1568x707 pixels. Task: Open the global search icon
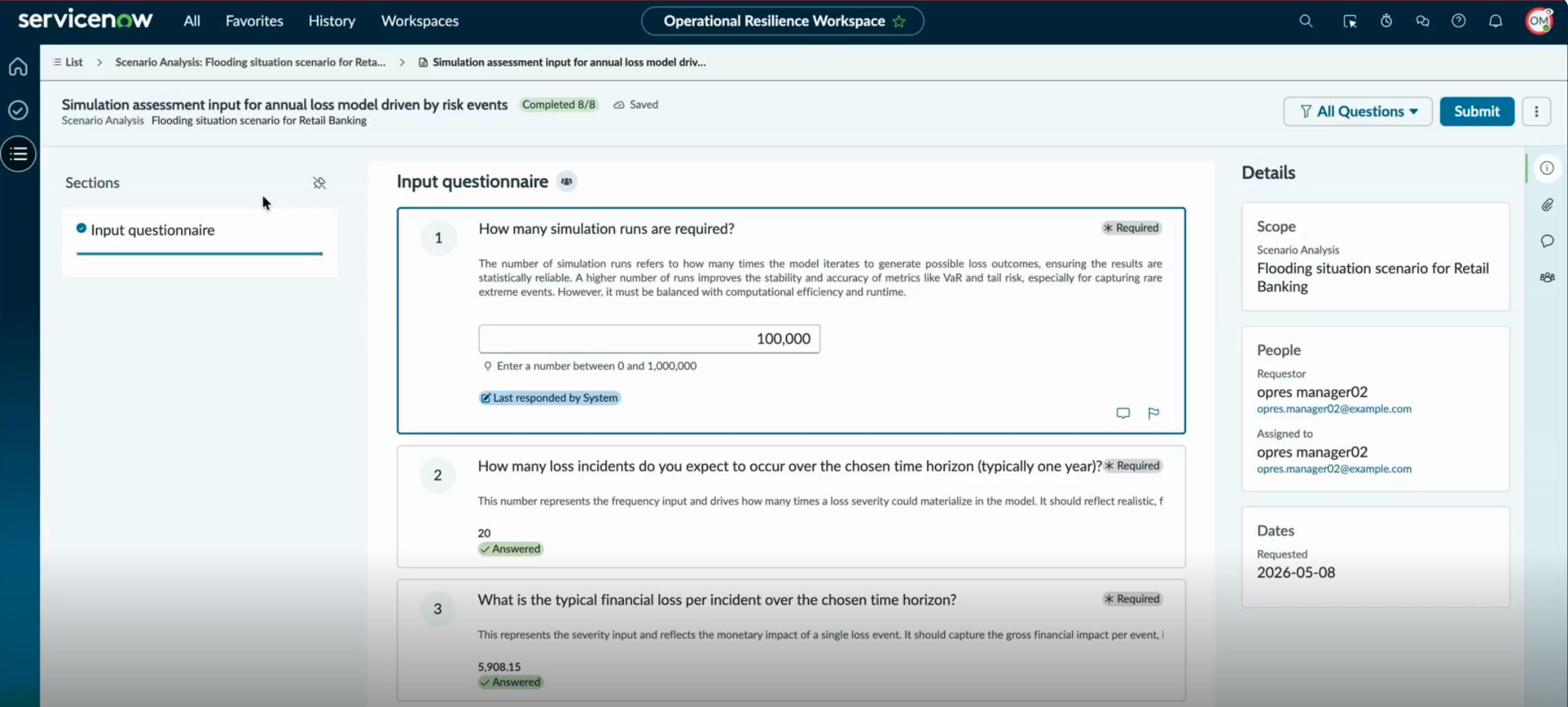click(1305, 21)
